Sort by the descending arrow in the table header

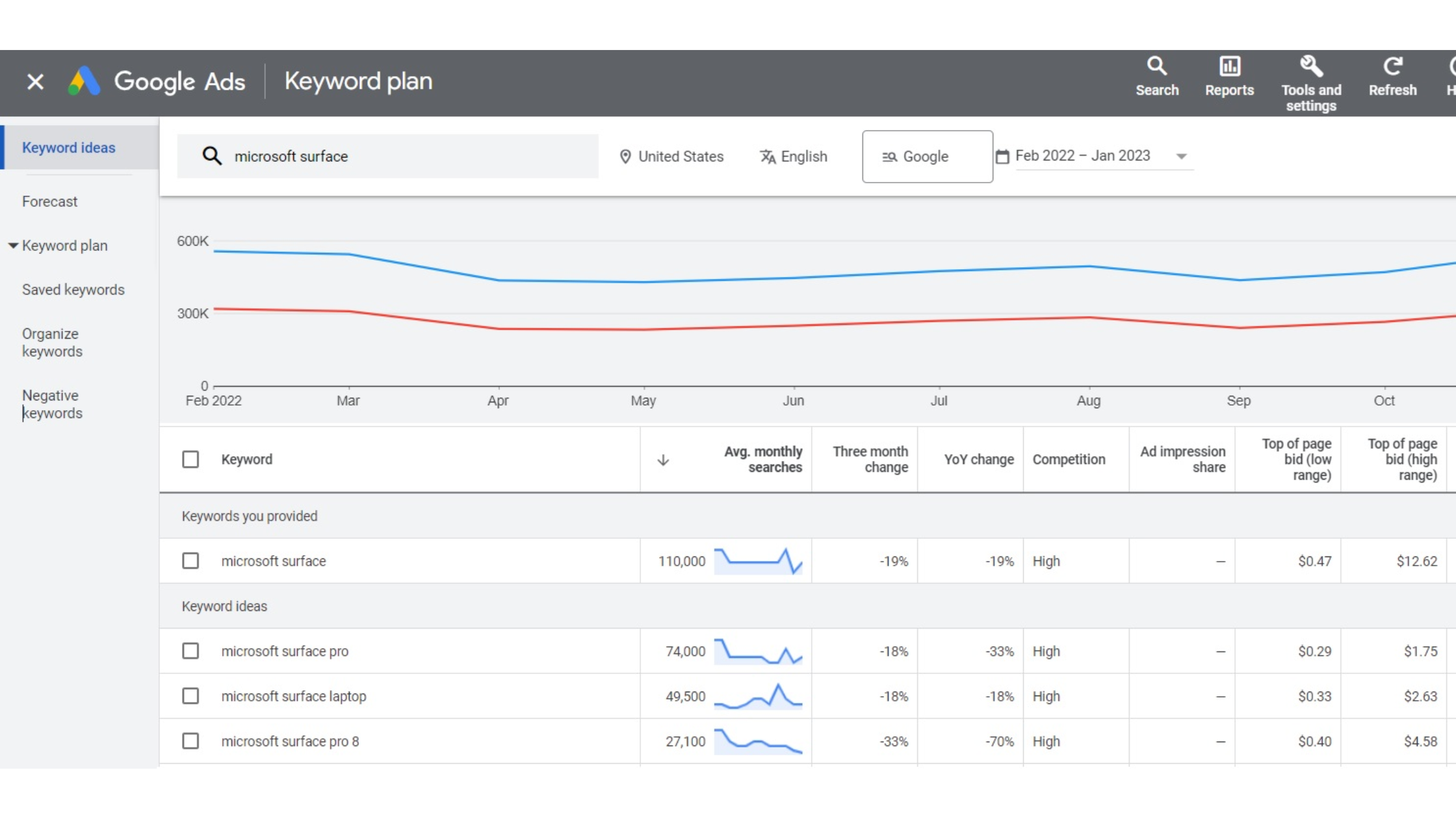click(x=663, y=460)
